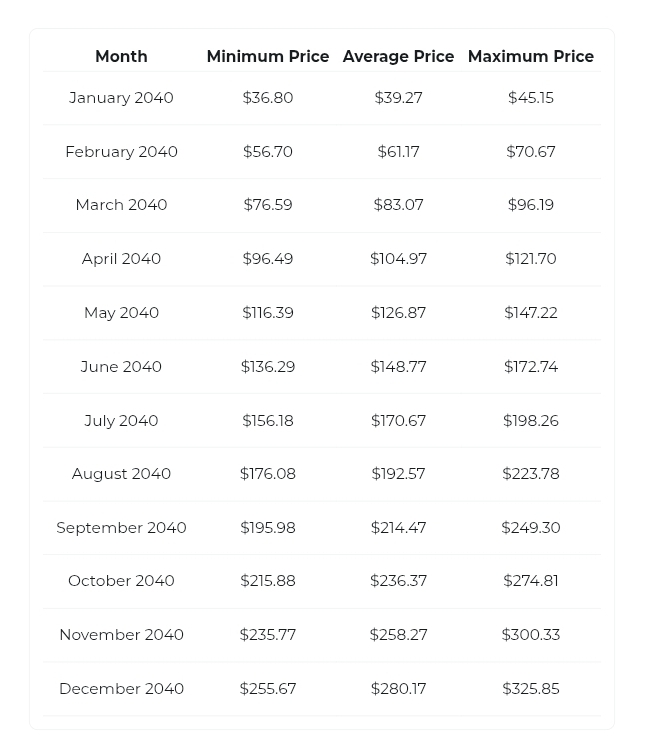645x753 pixels.
Task: Click the August 2040 maximum price $223.78
Action: [531, 474]
